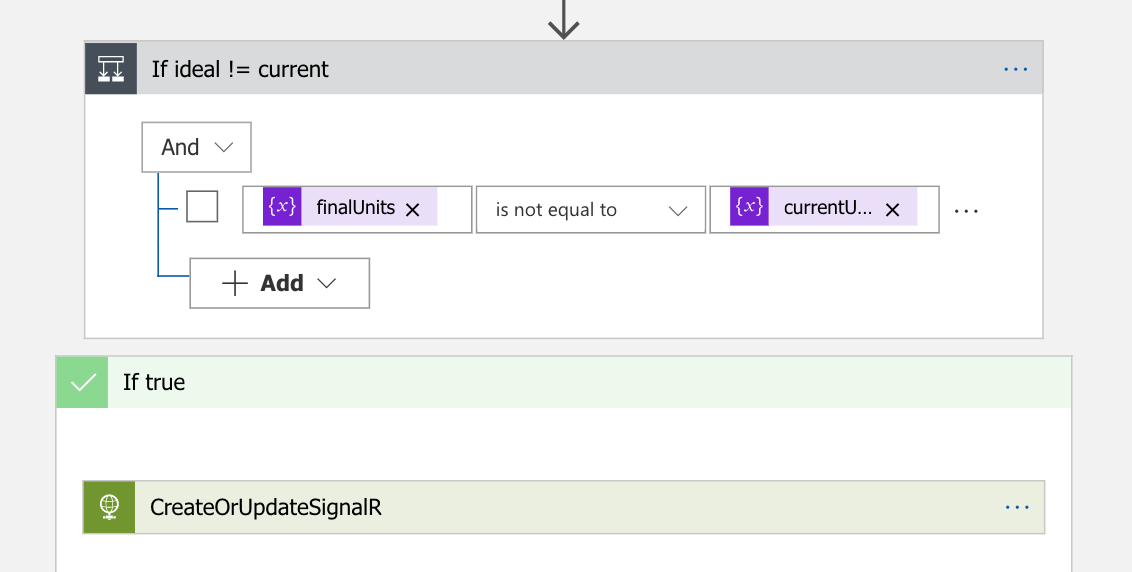Click the purple variable icon on finalUnits token
The height and width of the screenshot is (572, 1132).
[x=282, y=207]
